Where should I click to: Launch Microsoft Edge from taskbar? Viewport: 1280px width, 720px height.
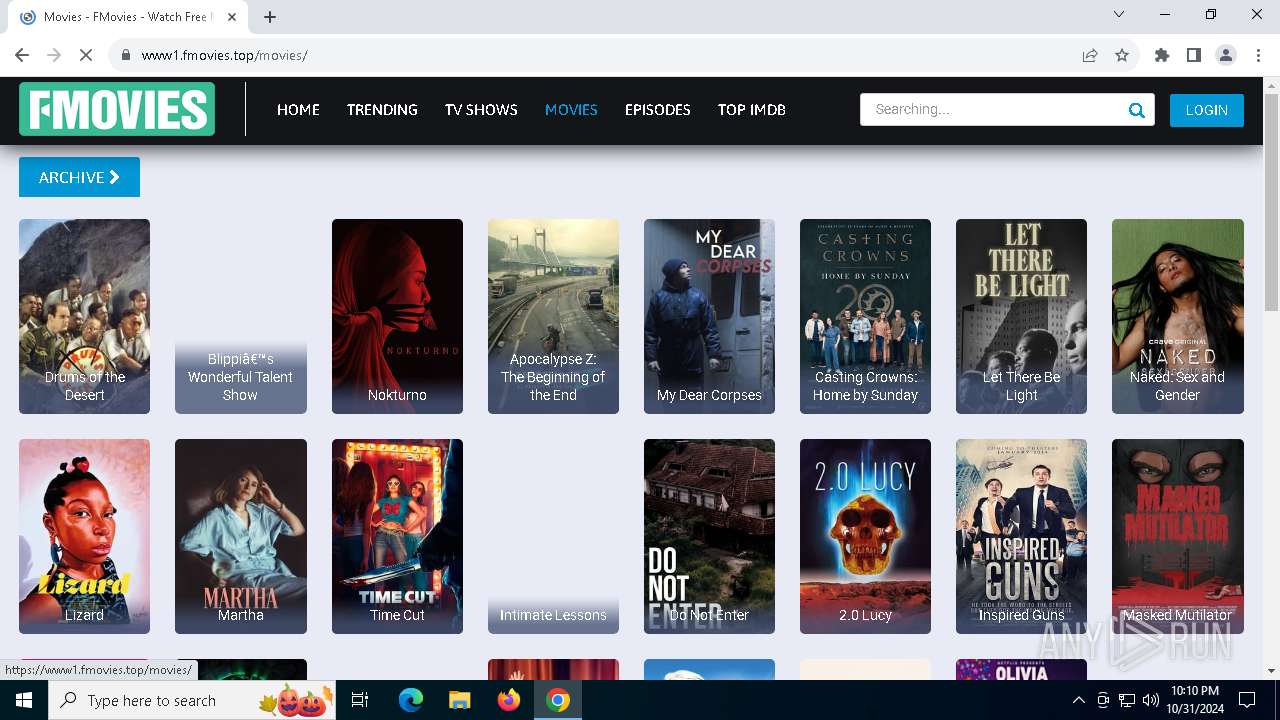tap(411, 700)
